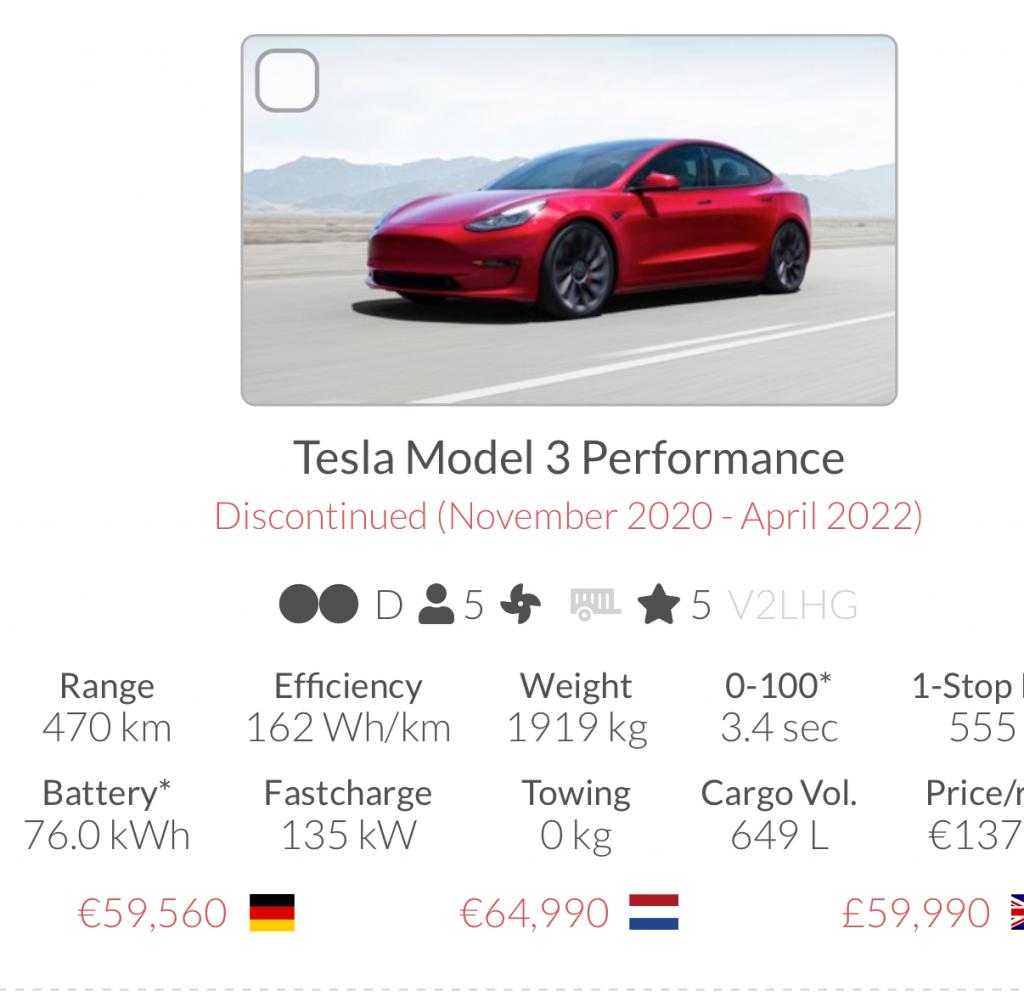Click the Netherlands flag icon
Screen dimensions: 1024x996
654,912
